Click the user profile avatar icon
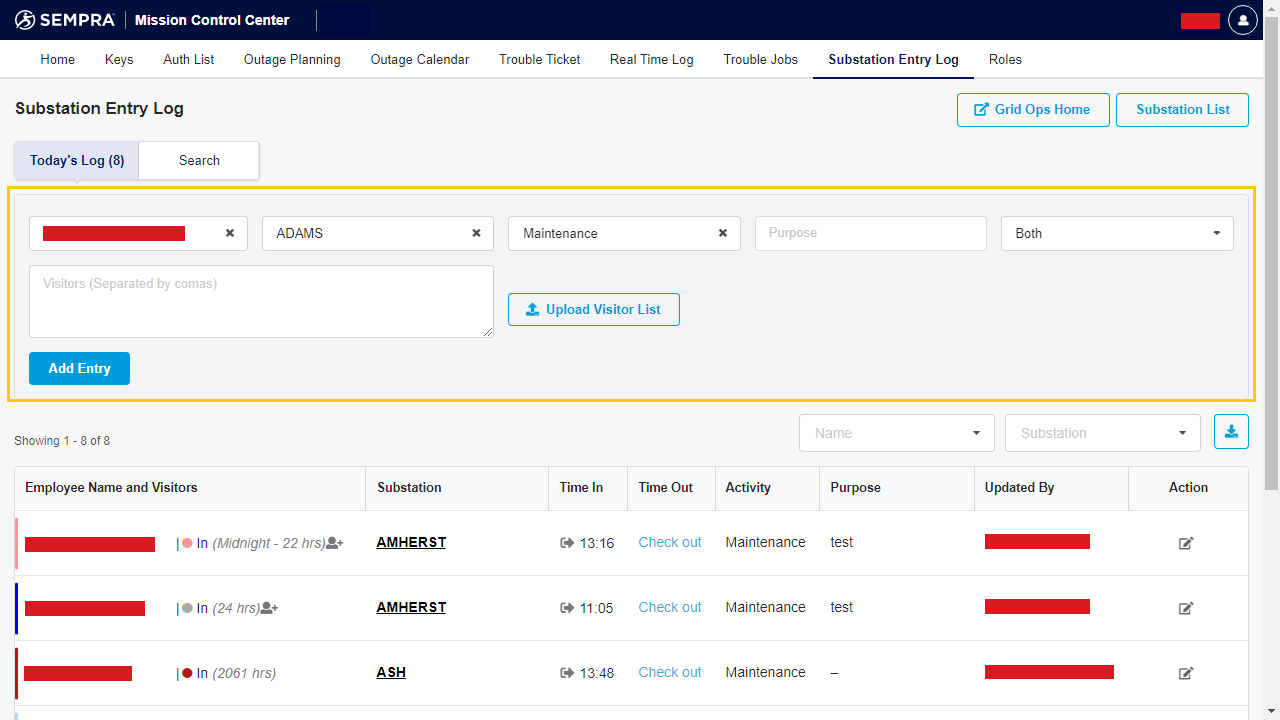 1242,20
